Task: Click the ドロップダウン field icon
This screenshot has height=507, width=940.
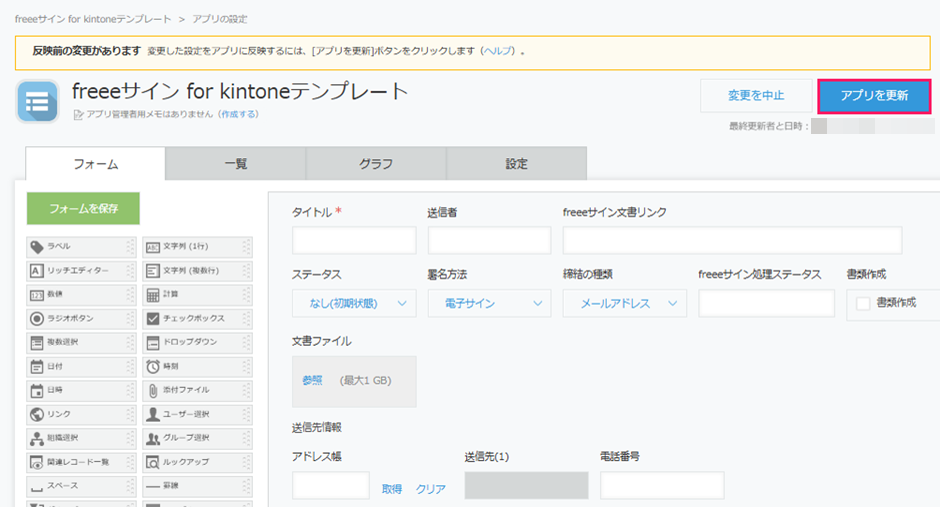Action: tap(153, 343)
